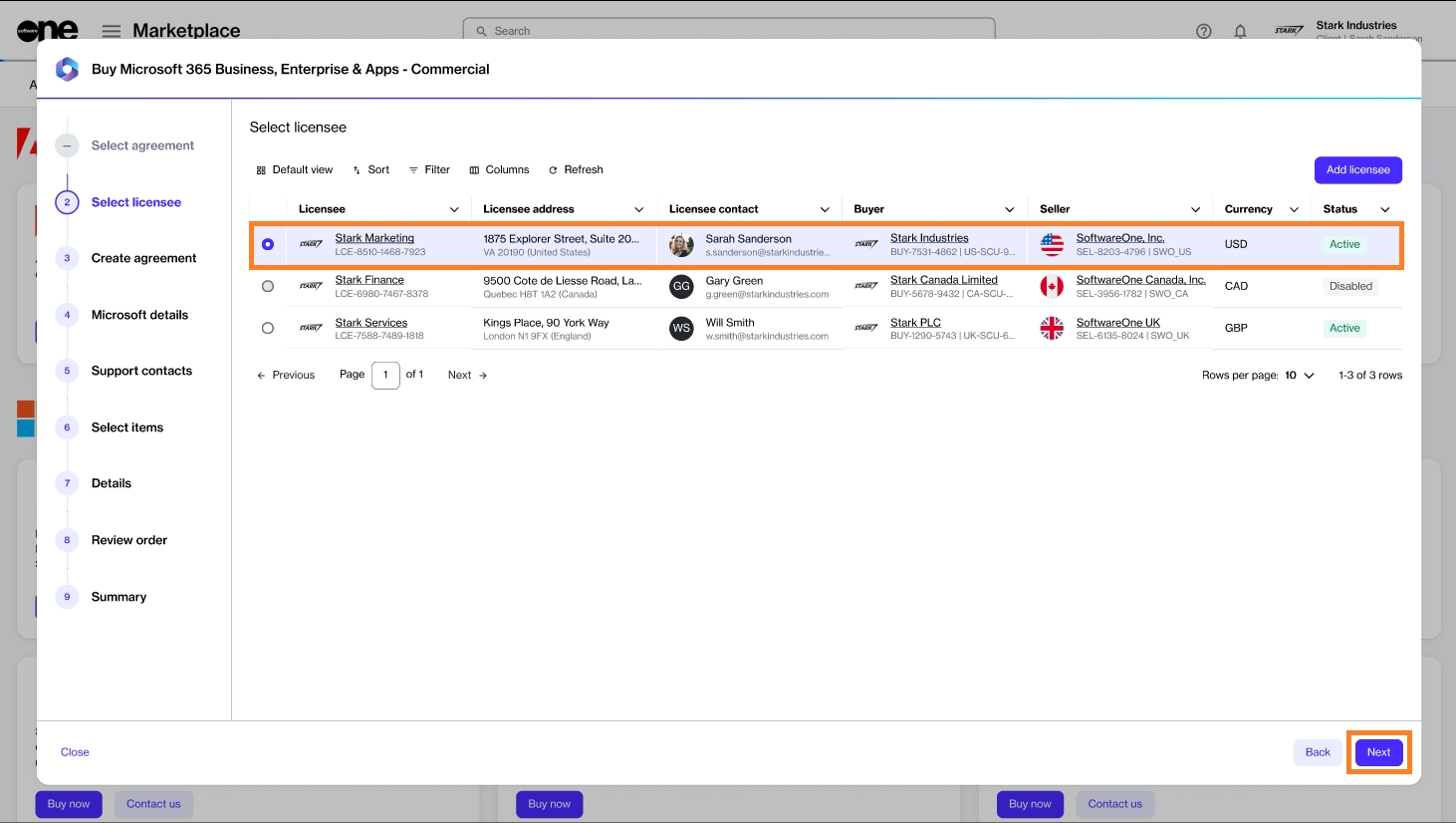Open the Columns settings icon

coord(474,170)
